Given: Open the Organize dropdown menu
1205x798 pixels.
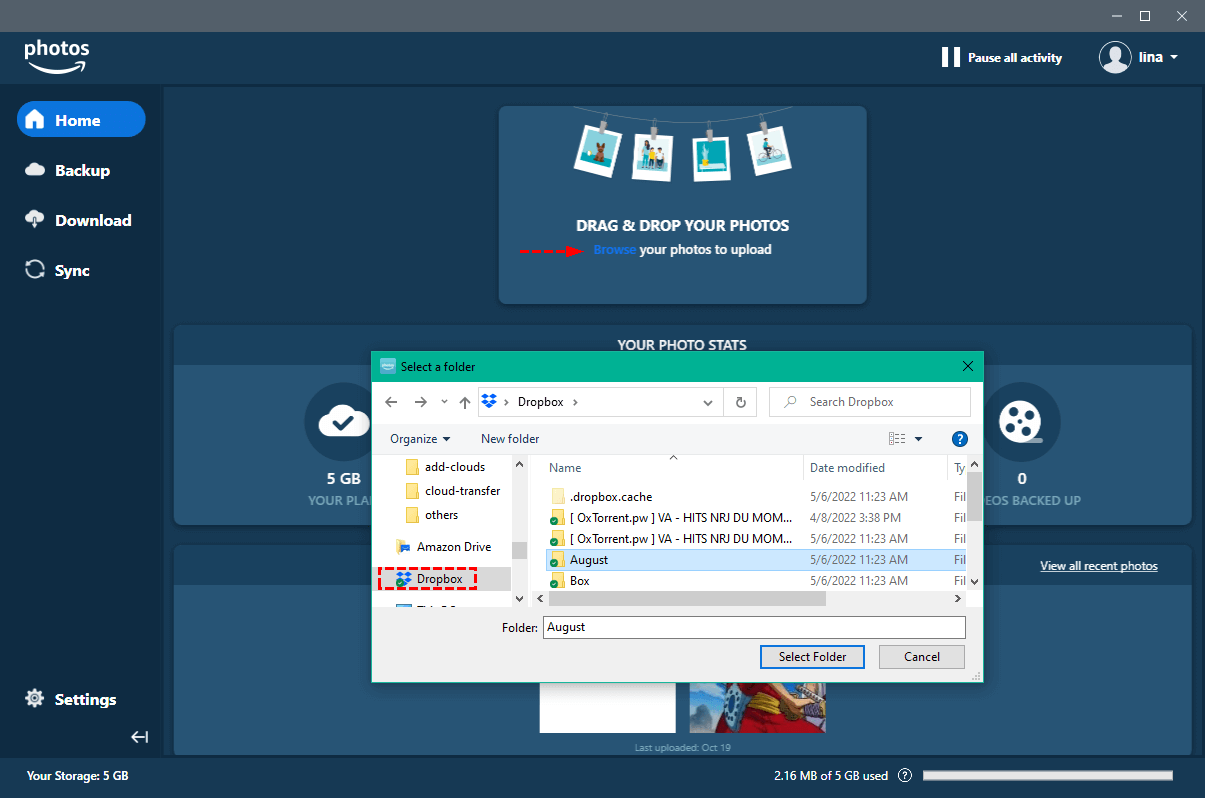Looking at the screenshot, I should (x=420, y=439).
